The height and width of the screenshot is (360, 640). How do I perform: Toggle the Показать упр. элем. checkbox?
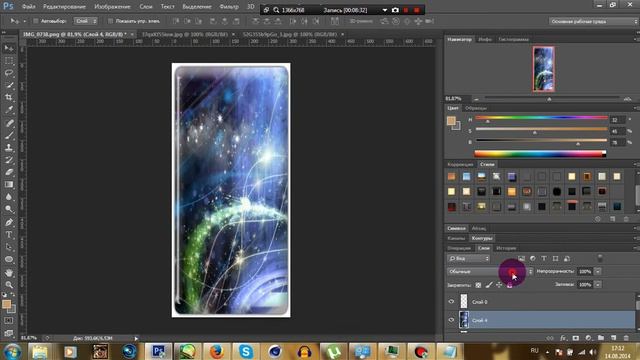tap(110, 21)
